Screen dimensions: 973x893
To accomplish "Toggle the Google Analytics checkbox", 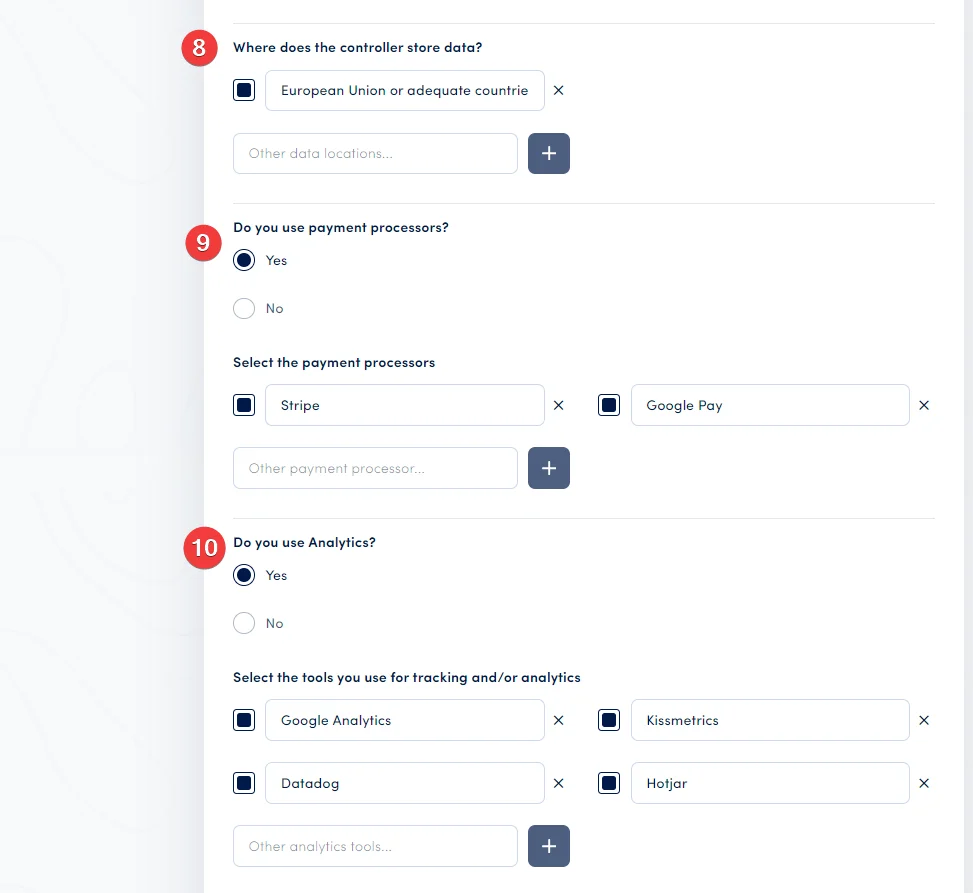I will point(244,720).
